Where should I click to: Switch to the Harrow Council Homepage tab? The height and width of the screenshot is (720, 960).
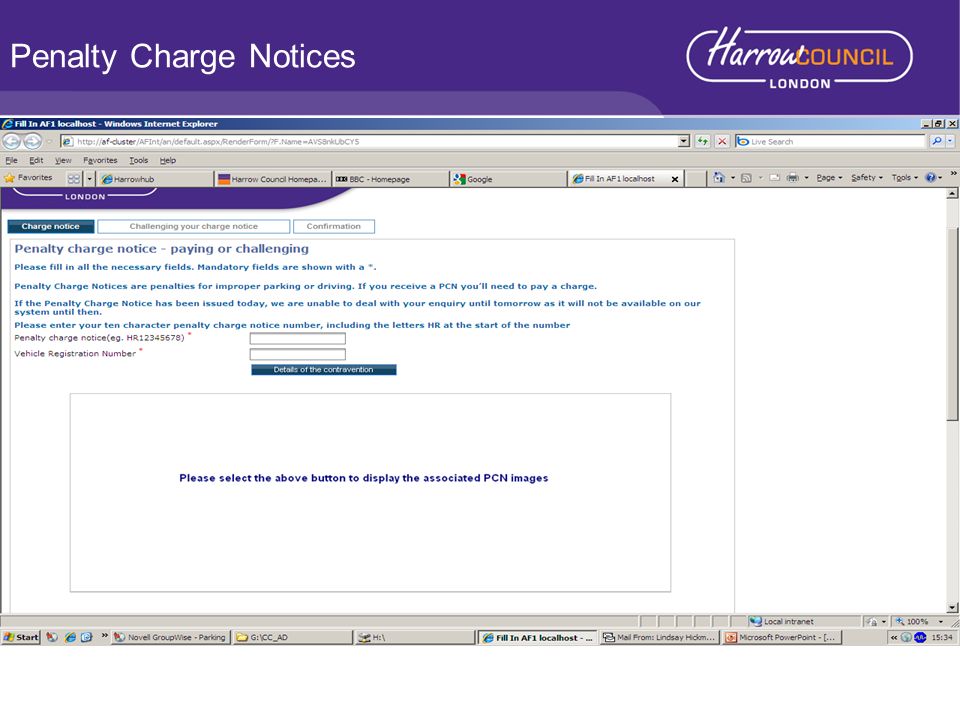pos(272,179)
